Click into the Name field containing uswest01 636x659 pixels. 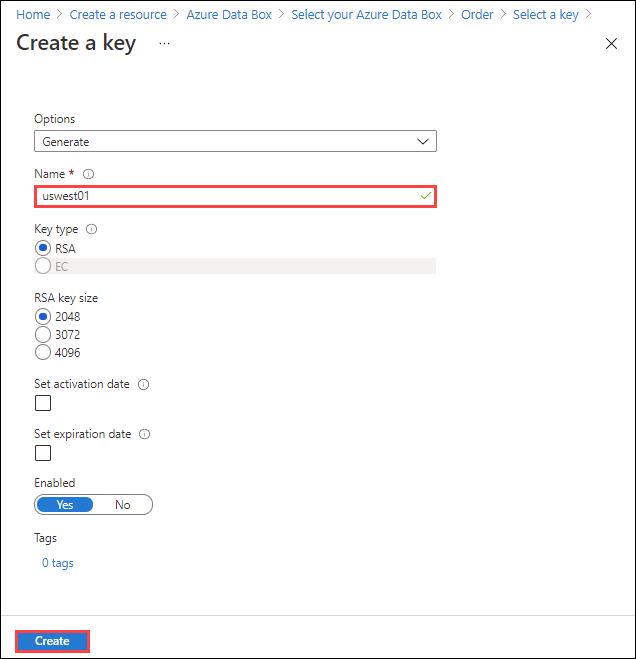pyautogui.click(x=235, y=196)
